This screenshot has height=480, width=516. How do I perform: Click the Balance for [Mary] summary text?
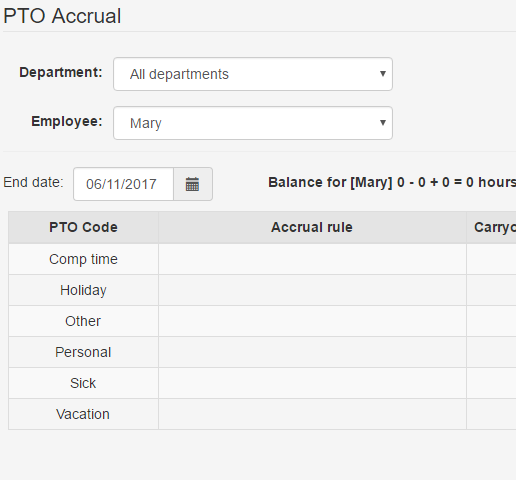pyautogui.click(x=392, y=183)
